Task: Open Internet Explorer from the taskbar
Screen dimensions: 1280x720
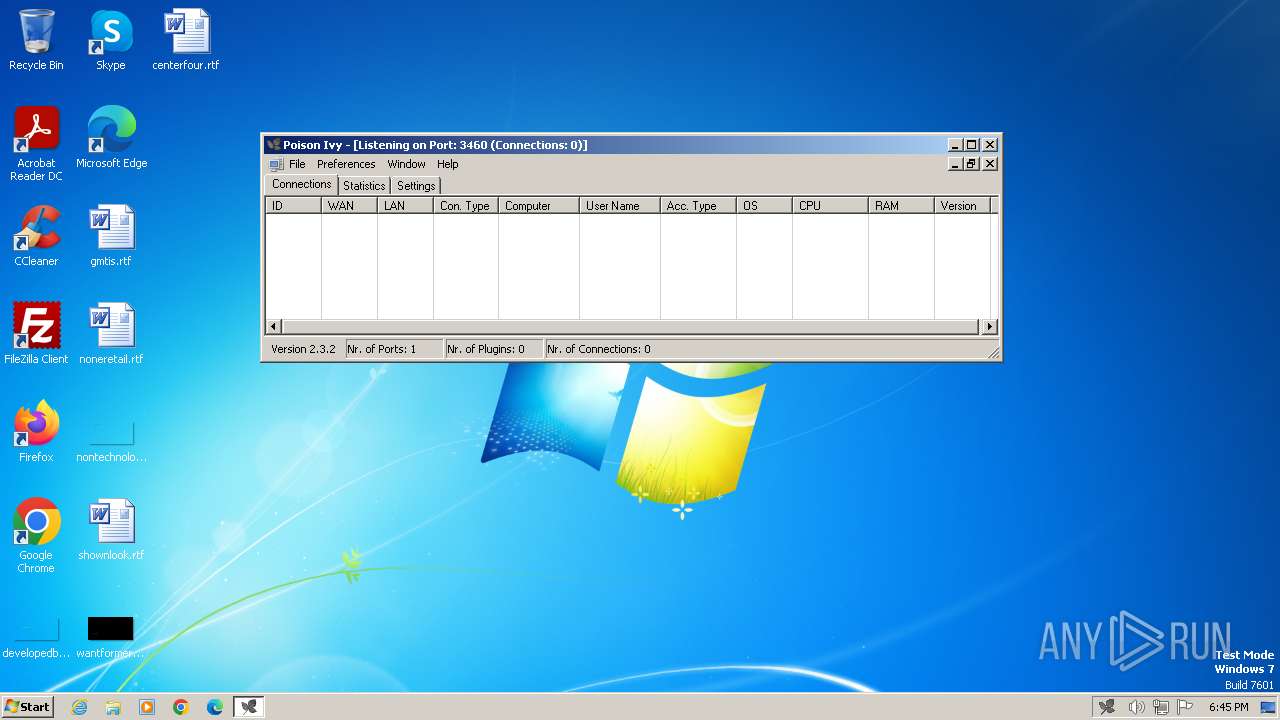Action: click(79, 707)
